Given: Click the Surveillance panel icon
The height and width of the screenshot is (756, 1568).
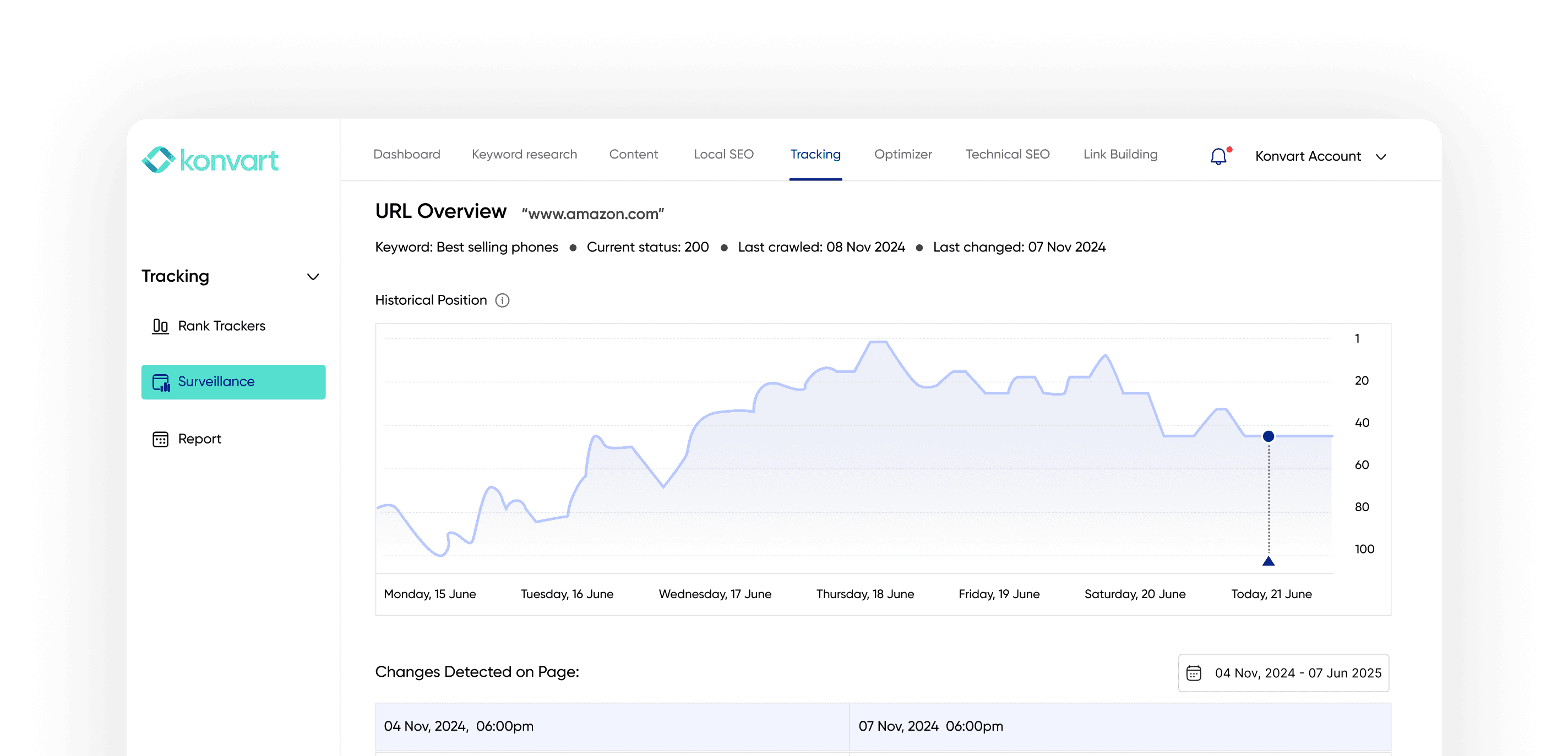Looking at the screenshot, I should [x=160, y=381].
